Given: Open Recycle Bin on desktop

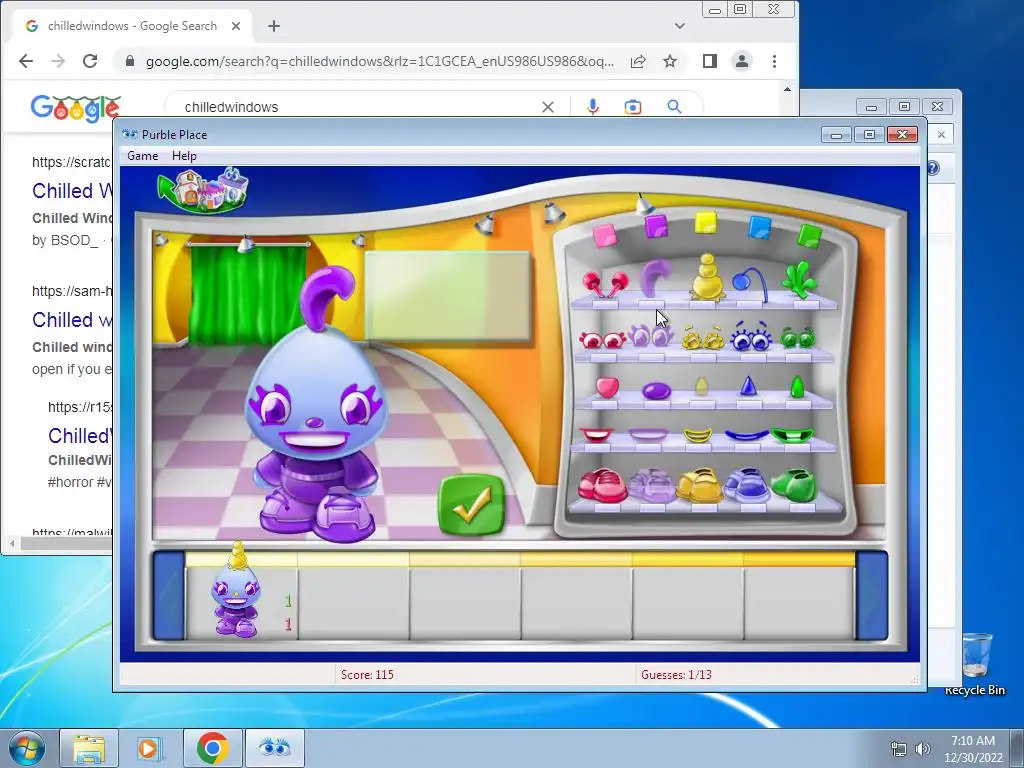Looking at the screenshot, I should tap(976, 664).
